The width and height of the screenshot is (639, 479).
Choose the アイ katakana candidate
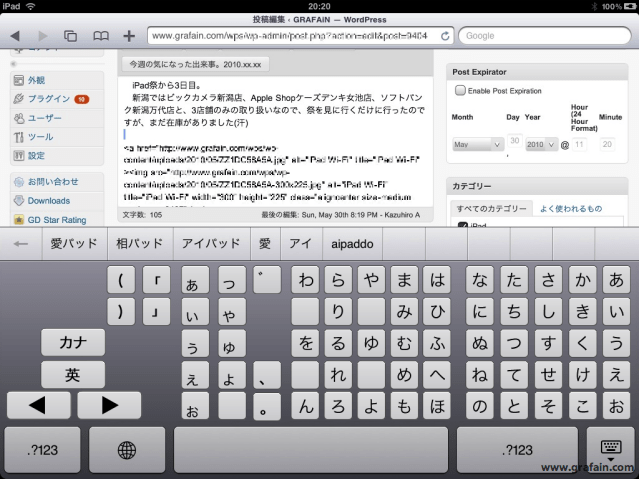pyautogui.click(x=301, y=244)
